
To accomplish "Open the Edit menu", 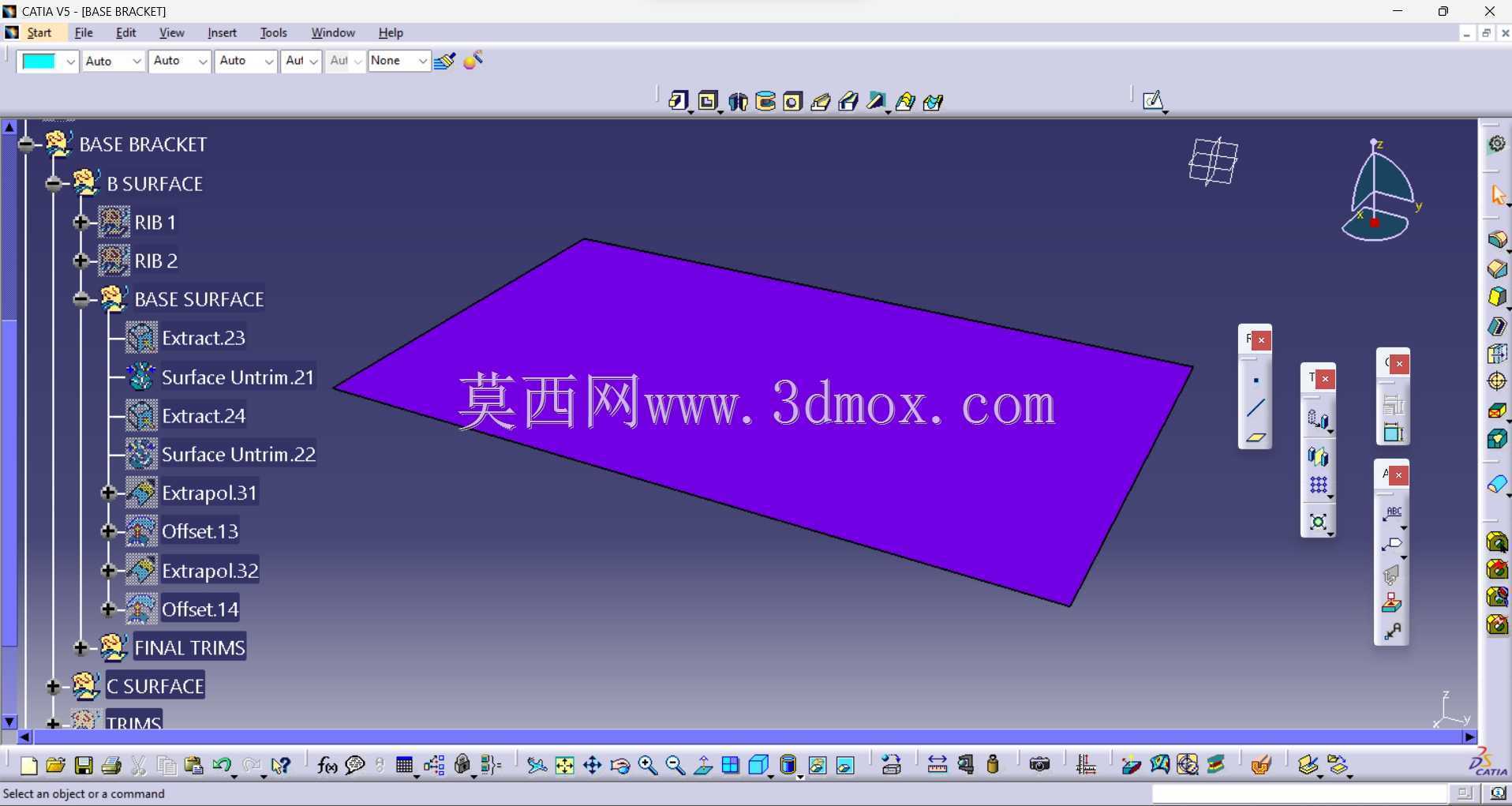I will pos(125,32).
